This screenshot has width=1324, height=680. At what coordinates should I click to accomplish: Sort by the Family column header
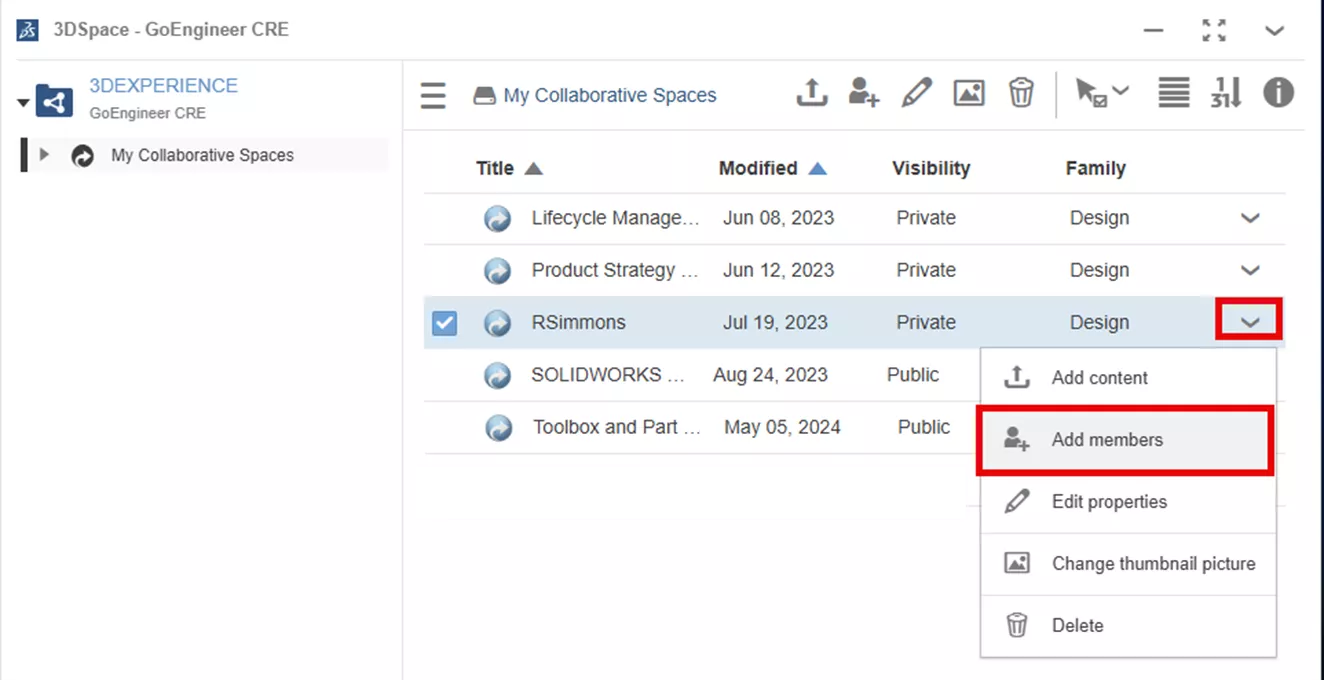coord(1095,168)
